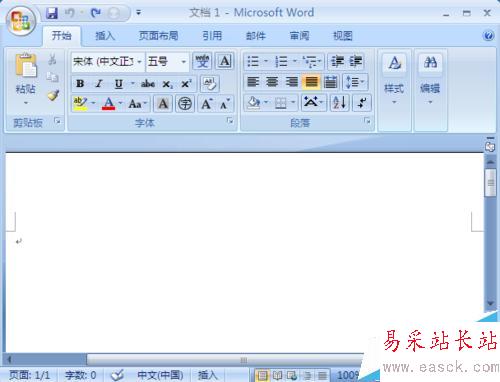This screenshot has width=500, height=382.
Task: Apply red font color
Action: (x=108, y=104)
